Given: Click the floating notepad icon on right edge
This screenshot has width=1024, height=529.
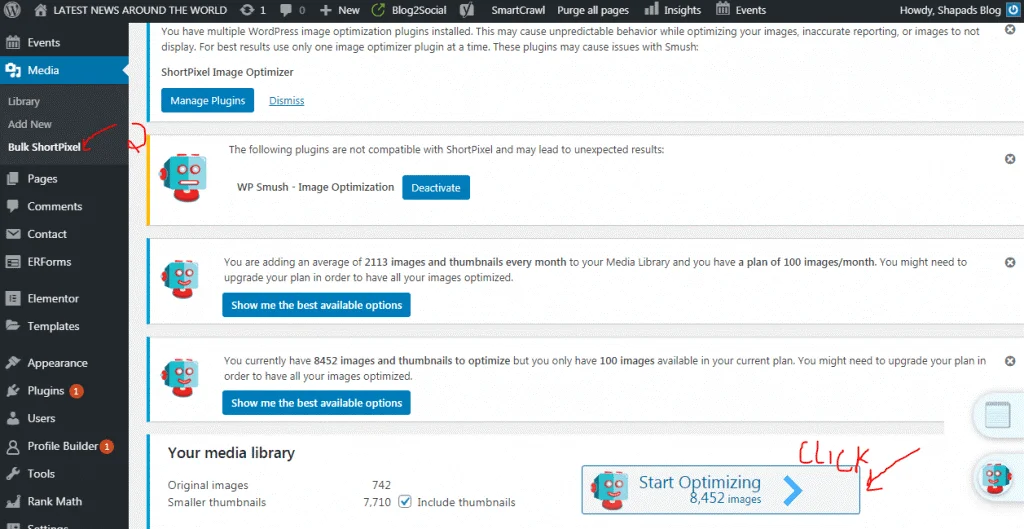Looking at the screenshot, I should point(998,415).
